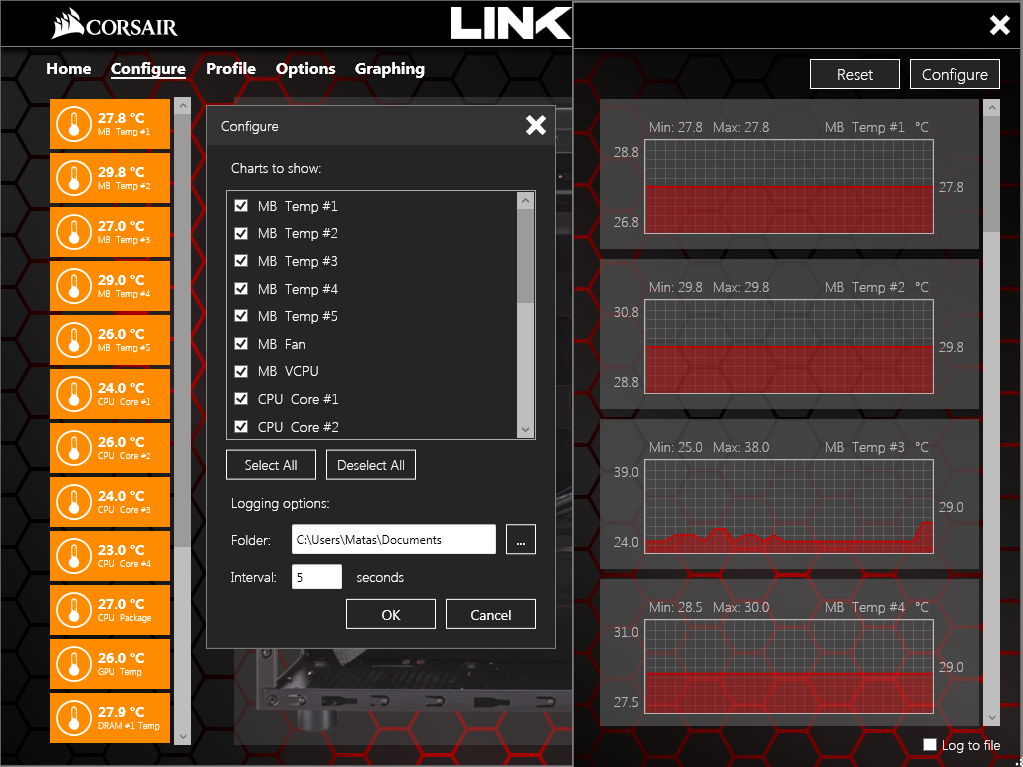This screenshot has width=1023, height=767.
Task: Click the MB Temp #3 graph plot
Action: coord(789,507)
